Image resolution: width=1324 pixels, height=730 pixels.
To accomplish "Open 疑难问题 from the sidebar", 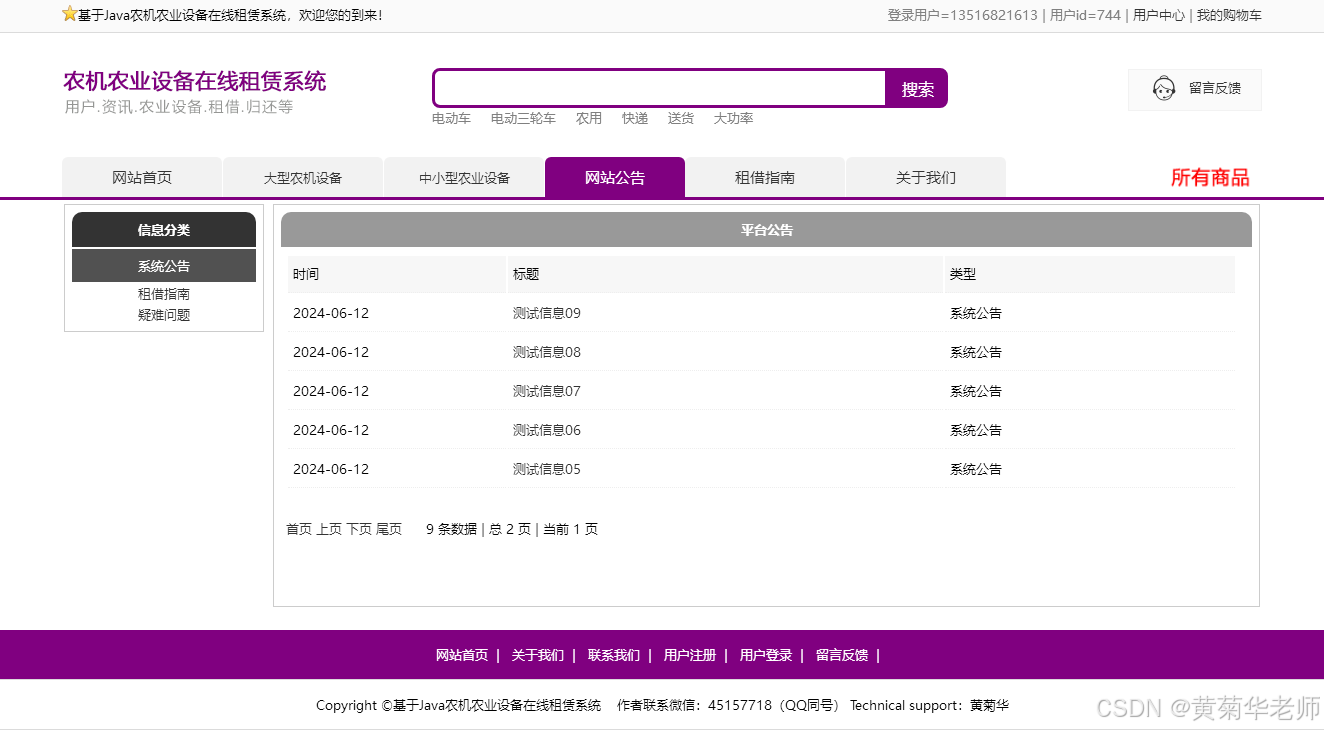I will tap(163, 314).
